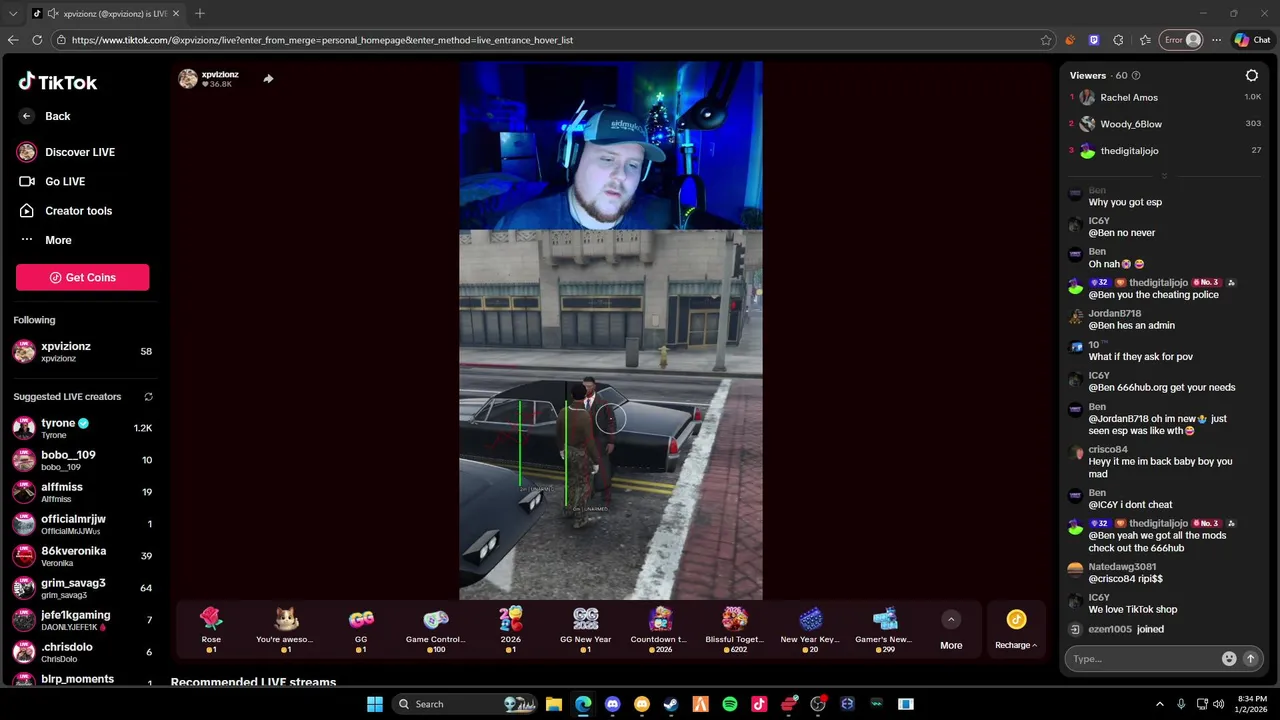Share the live stream

point(268,79)
